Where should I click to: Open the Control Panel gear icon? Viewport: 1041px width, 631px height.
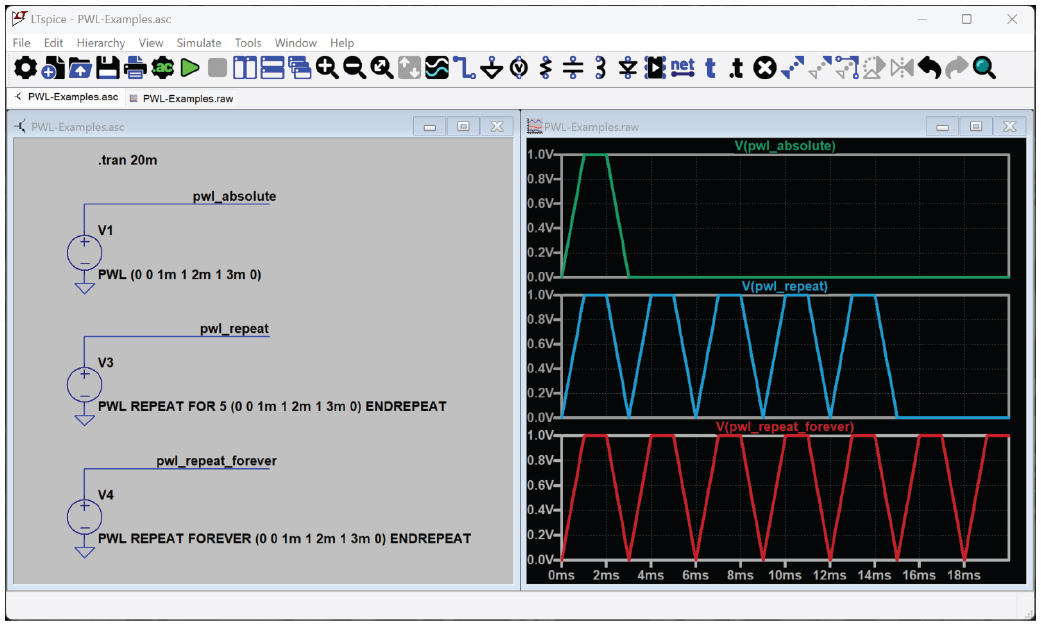point(25,68)
